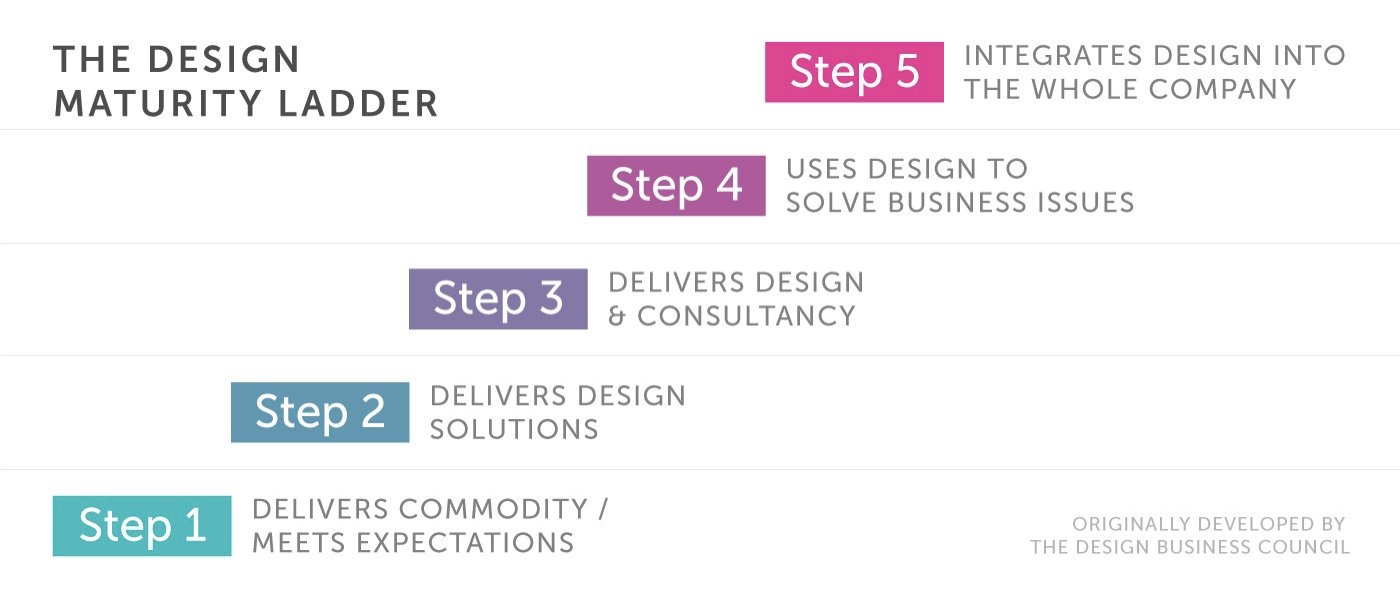Open 'The Design Business Council' attribution

tap(1190, 547)
